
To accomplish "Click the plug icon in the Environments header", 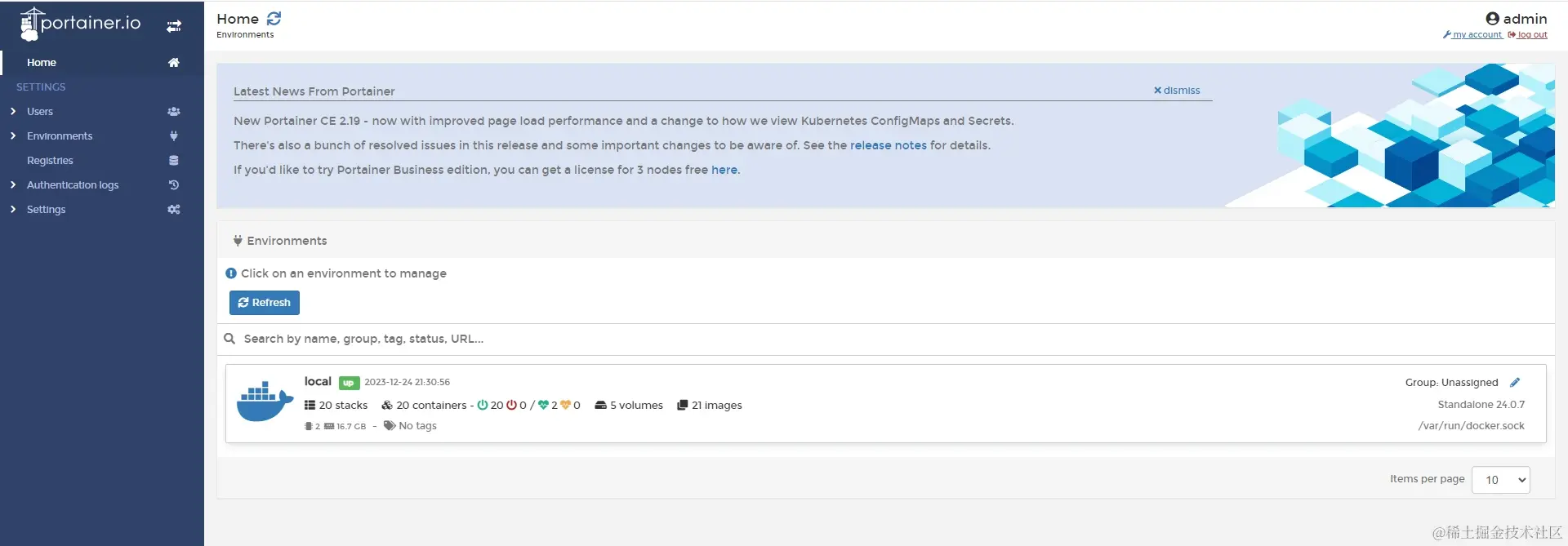I will [x=238, y=241].
